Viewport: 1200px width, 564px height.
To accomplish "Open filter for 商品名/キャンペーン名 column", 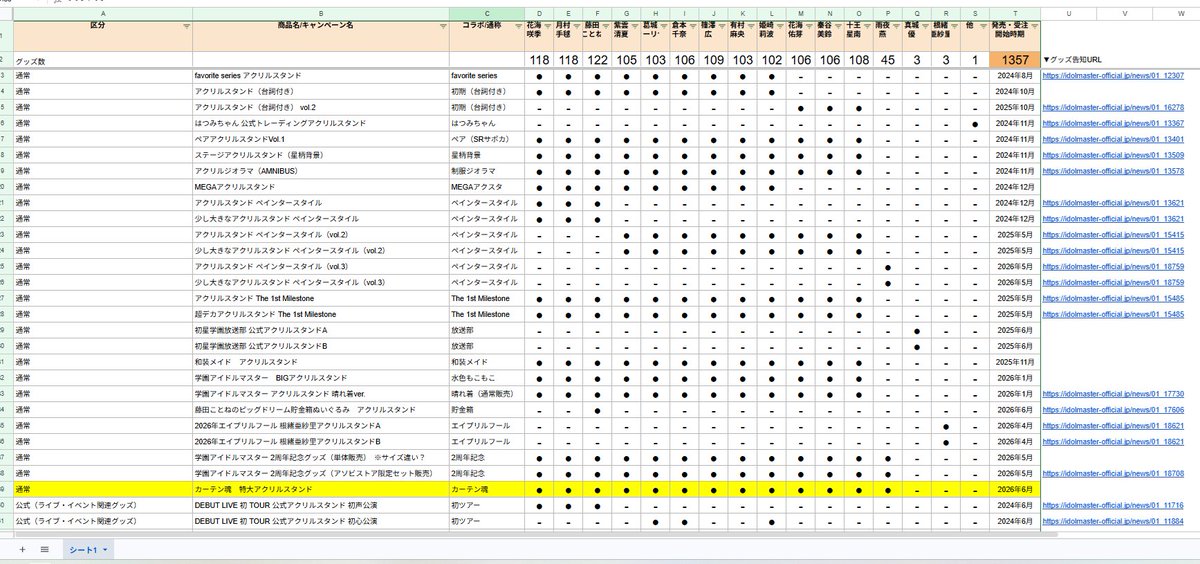I will [441, 28].
